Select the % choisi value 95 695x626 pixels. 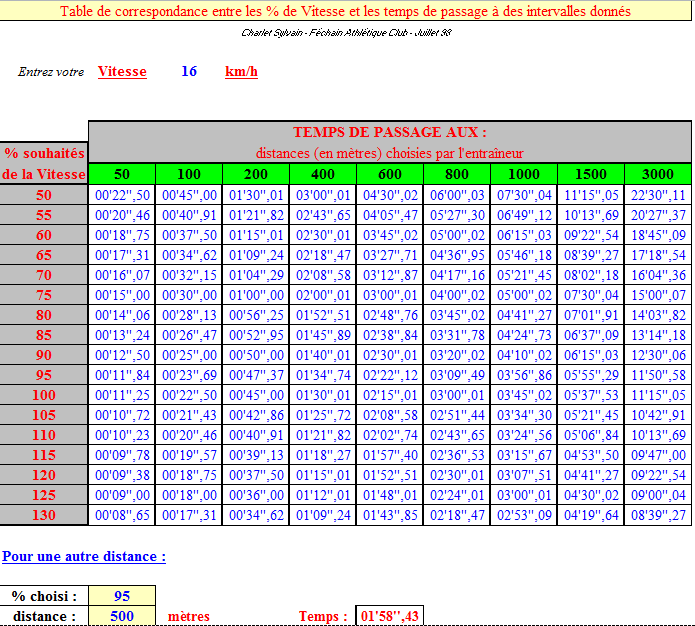pos(122,596)
